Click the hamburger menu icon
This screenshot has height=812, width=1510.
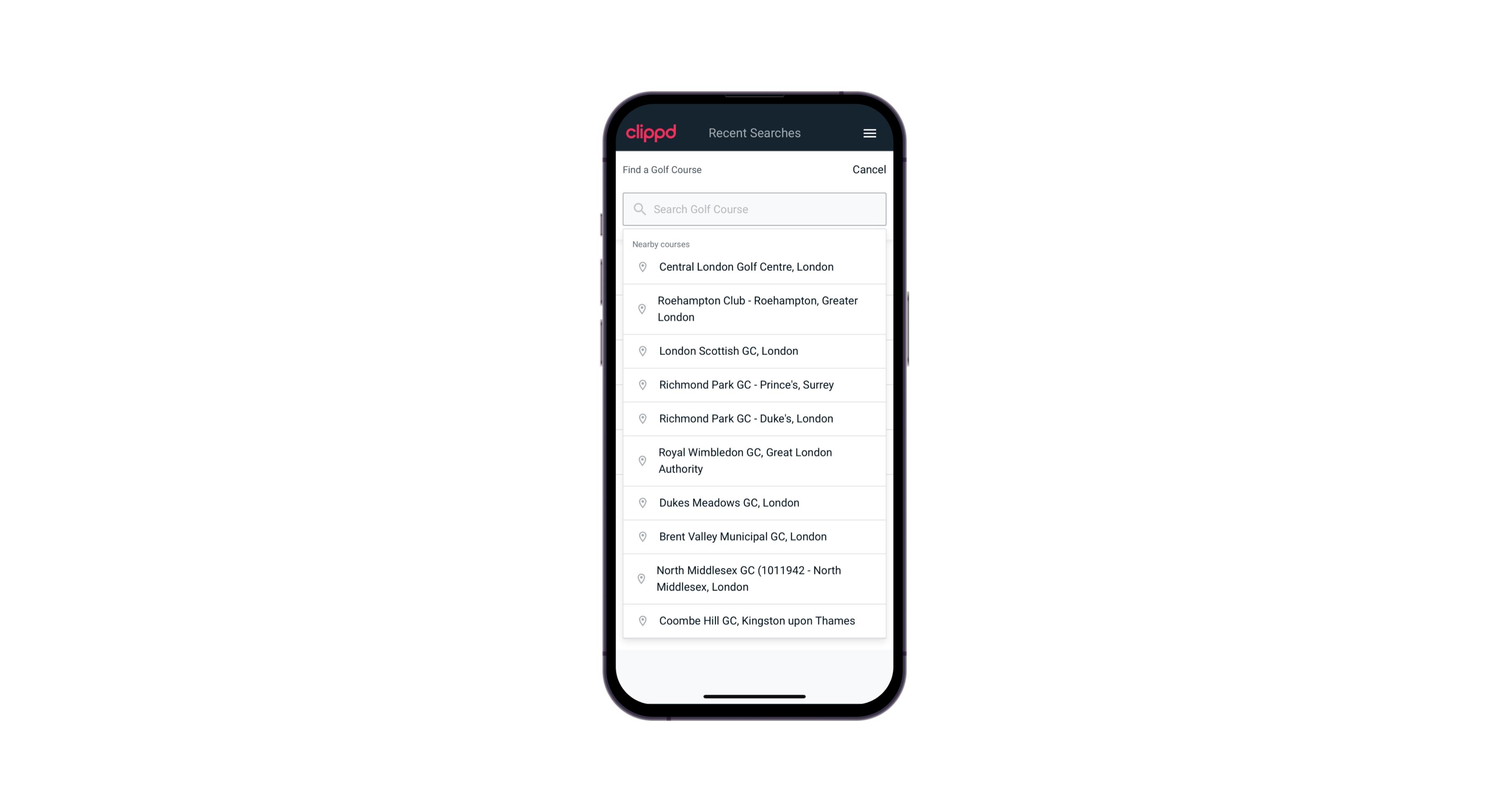point(869,133)
